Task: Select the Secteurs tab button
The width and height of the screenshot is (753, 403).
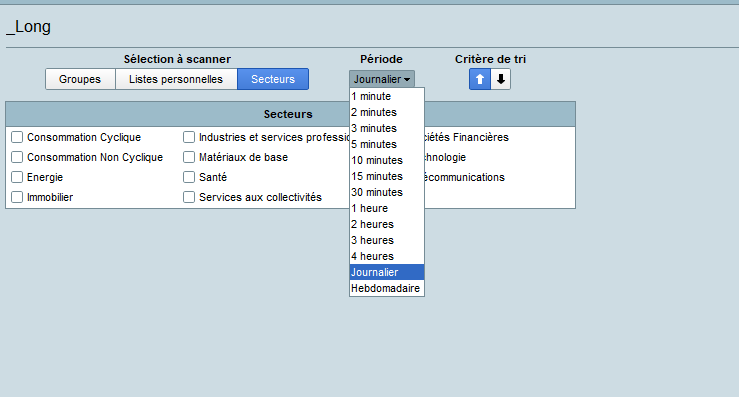Action: [273, 79]
